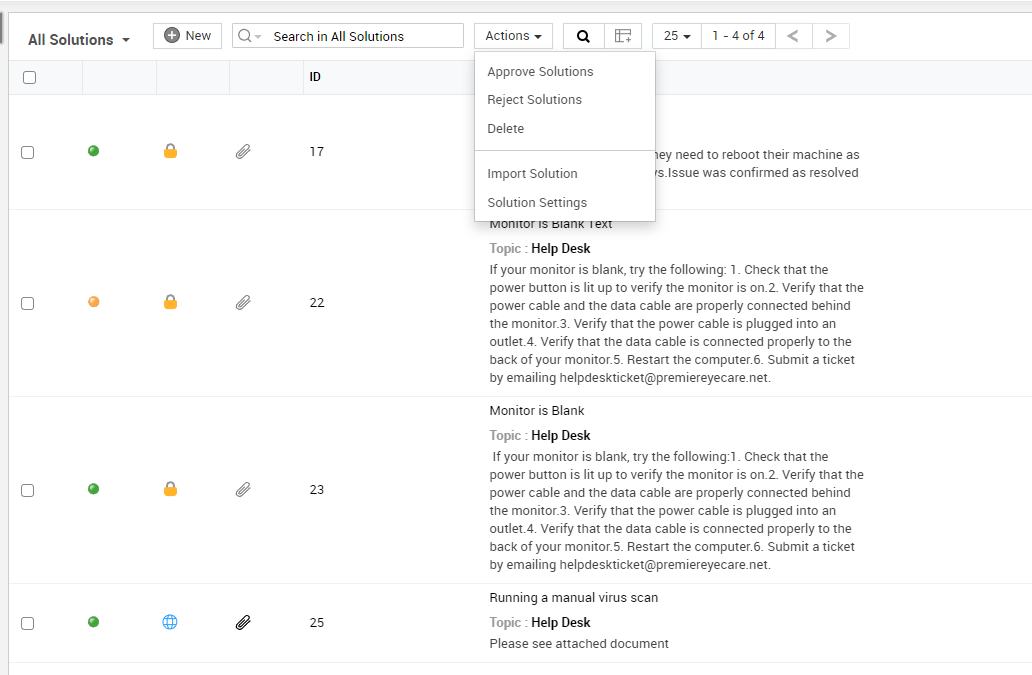Open the All Solutions view dropdown
The image size is (1032, 675).
pyautogui.click(x=78, y=39)
